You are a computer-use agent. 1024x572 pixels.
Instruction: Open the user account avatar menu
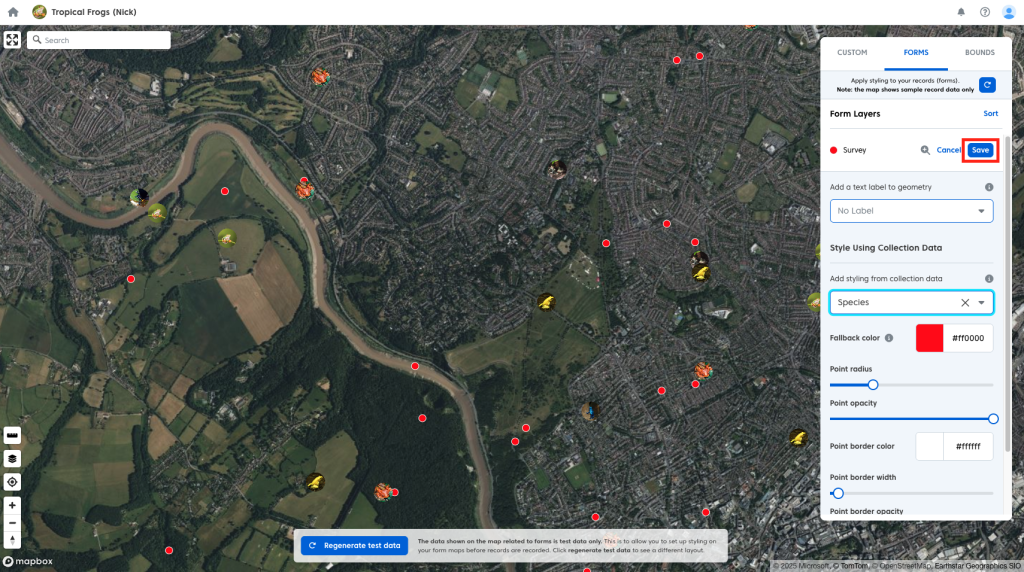1008,12
